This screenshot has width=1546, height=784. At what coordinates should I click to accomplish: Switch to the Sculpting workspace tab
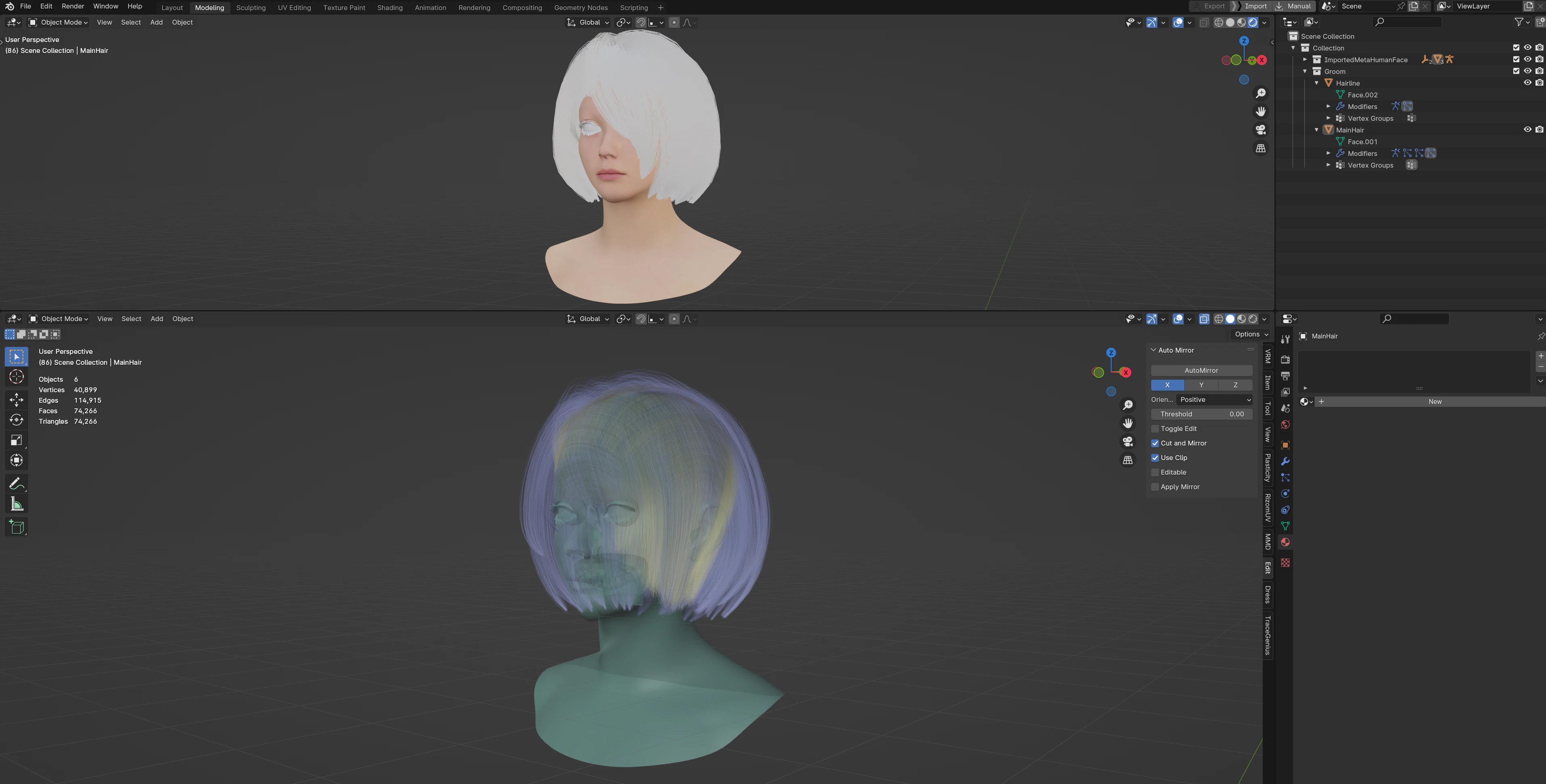point(251,8)
